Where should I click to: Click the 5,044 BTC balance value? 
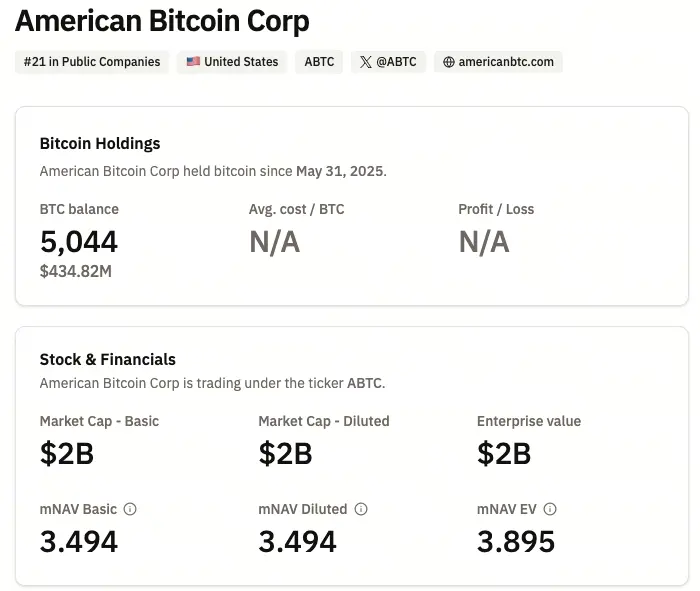[x=79, y=241]
